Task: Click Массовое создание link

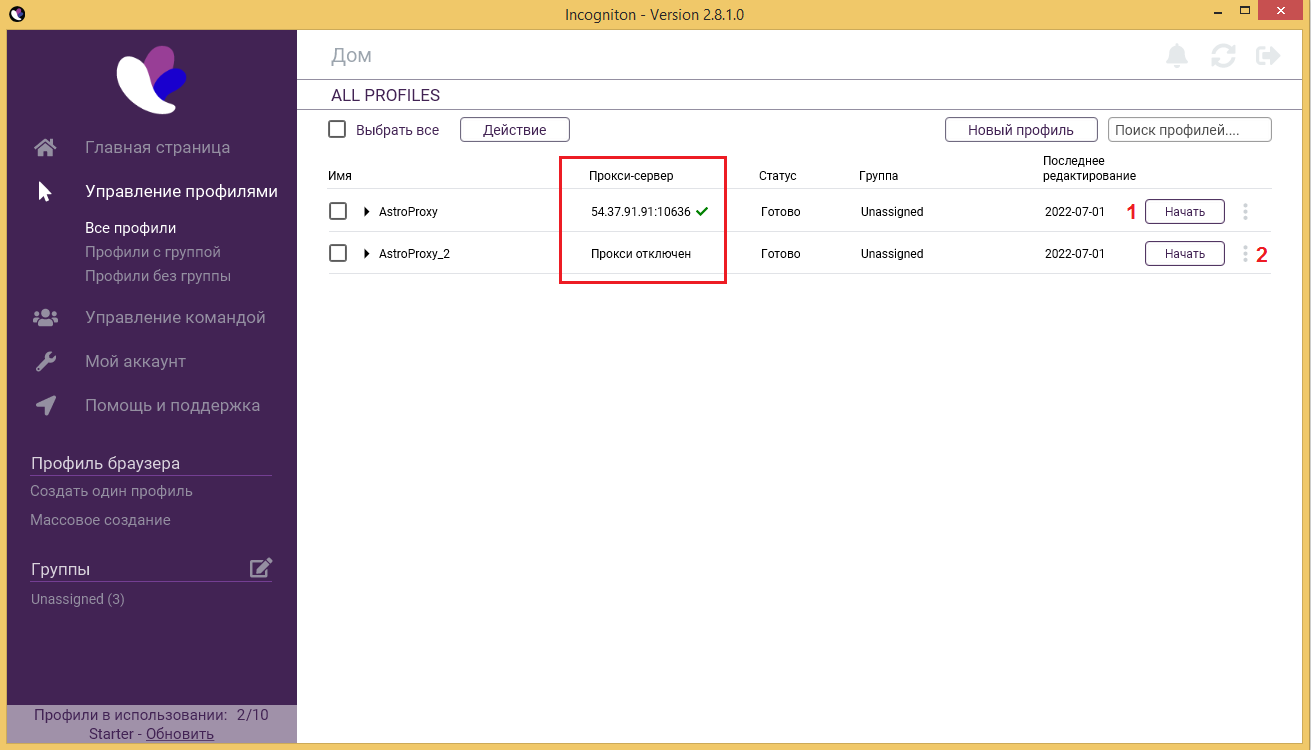Action: click(x=100, y=520)
